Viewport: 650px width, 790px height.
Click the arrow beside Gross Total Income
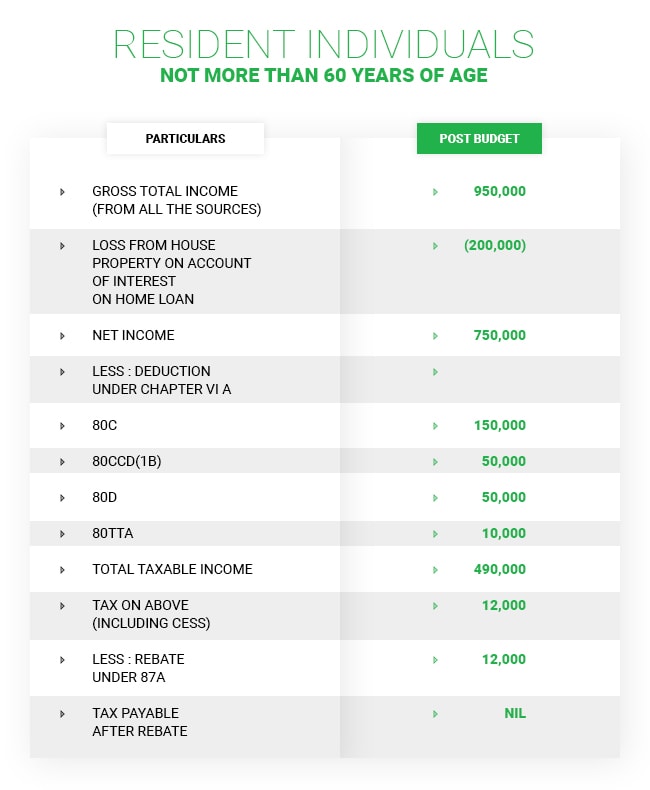pyautogui.click(x=62, y=191)
